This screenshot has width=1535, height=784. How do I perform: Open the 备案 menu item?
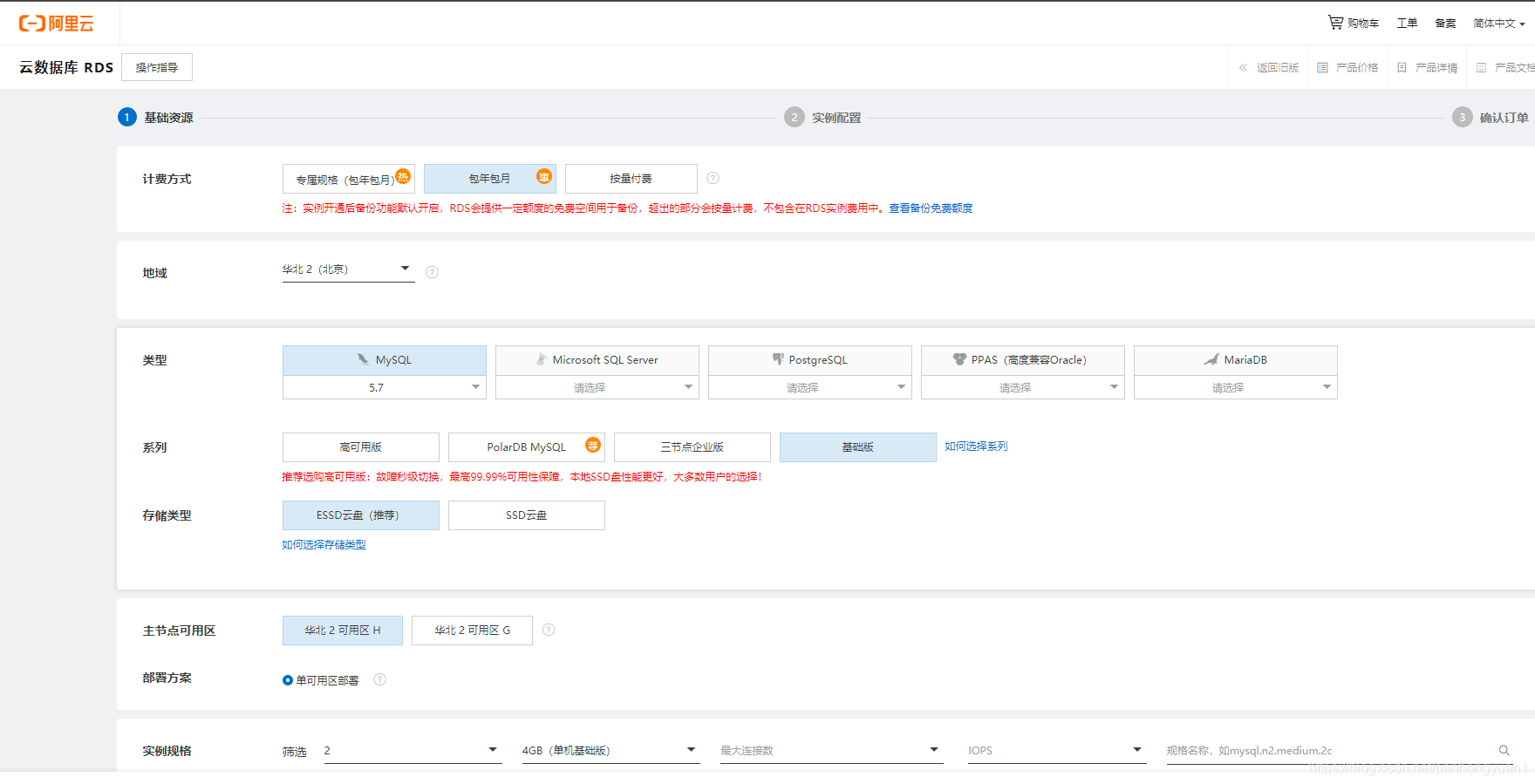1445,24
